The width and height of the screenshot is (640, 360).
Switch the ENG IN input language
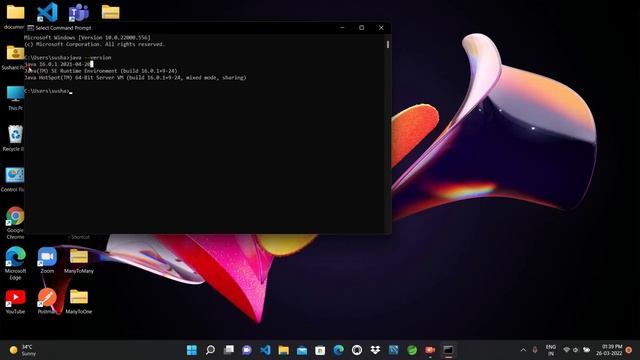point(551,350)
